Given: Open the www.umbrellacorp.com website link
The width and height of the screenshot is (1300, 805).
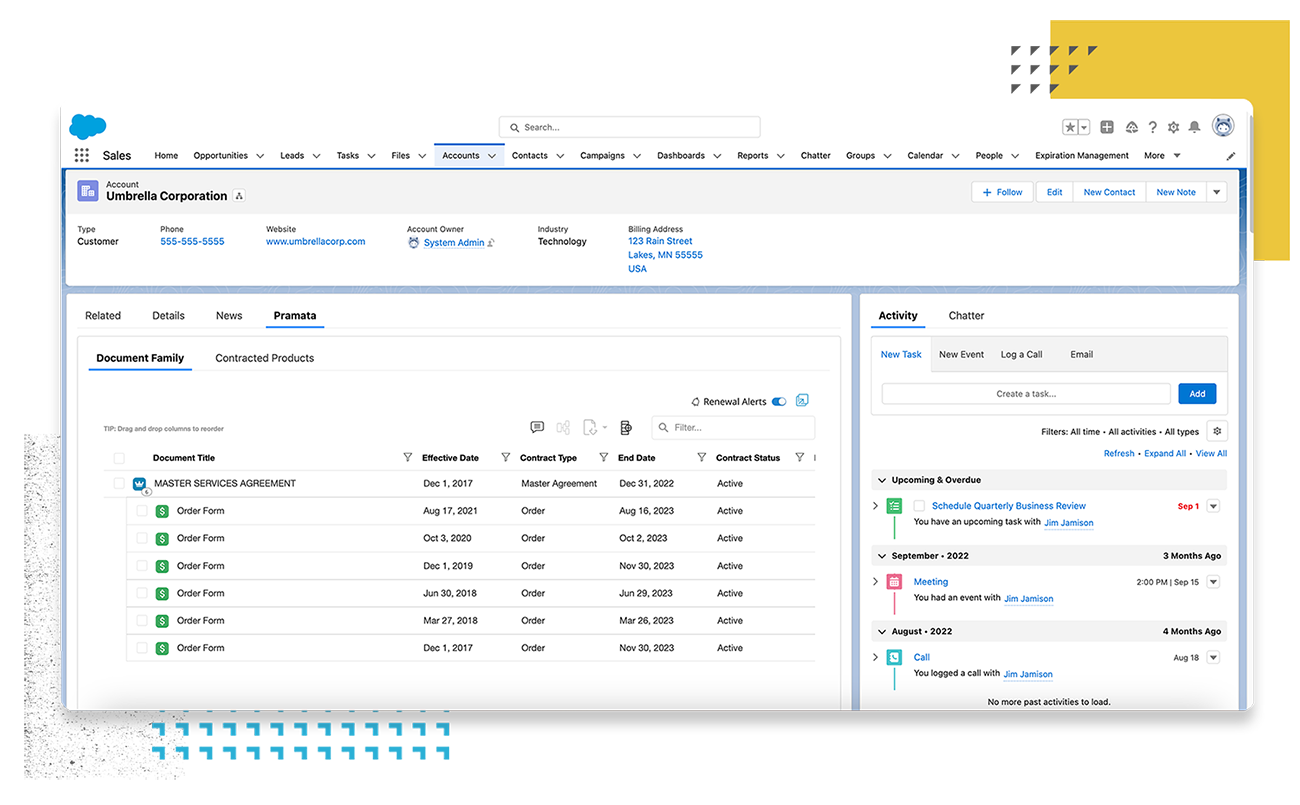Looking at the screenshot, I should pyautogui.click(x=316, y=242).
